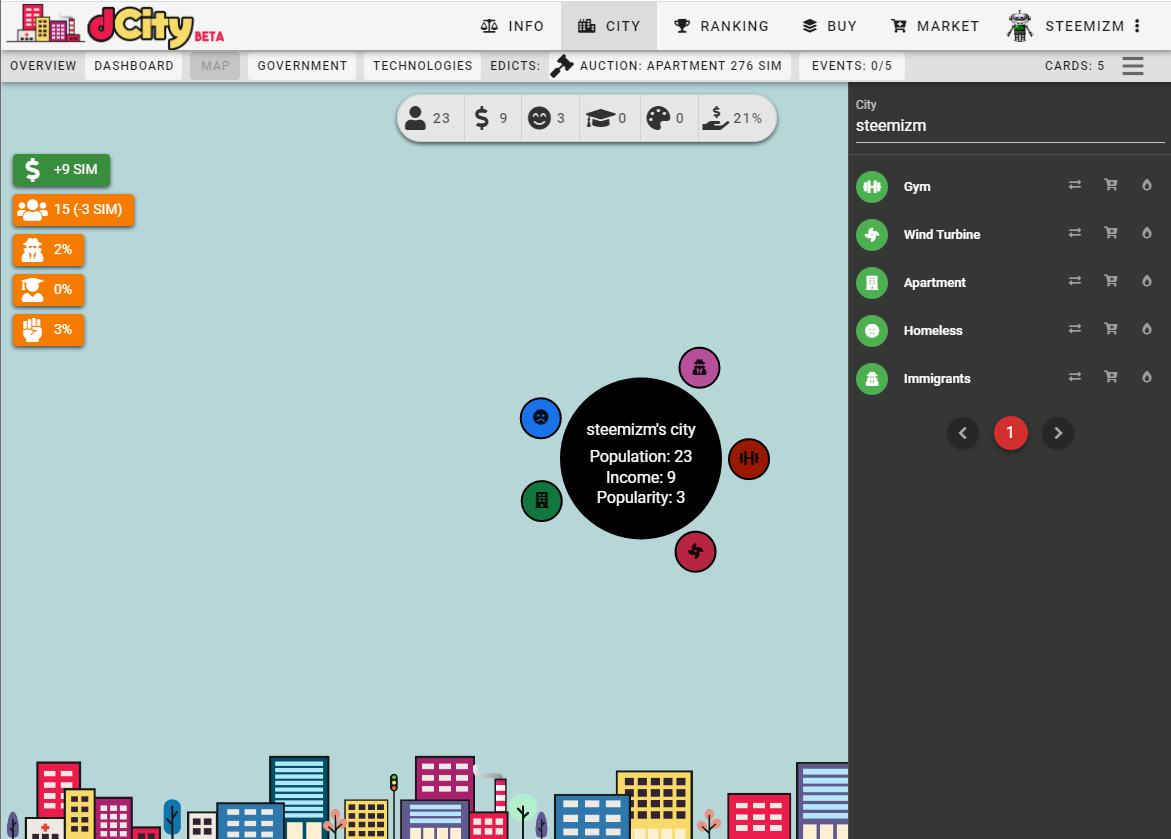The width and height of the screenshot is (1171, 839).
Task: Switch to the Government view
Action: (302, 66)
